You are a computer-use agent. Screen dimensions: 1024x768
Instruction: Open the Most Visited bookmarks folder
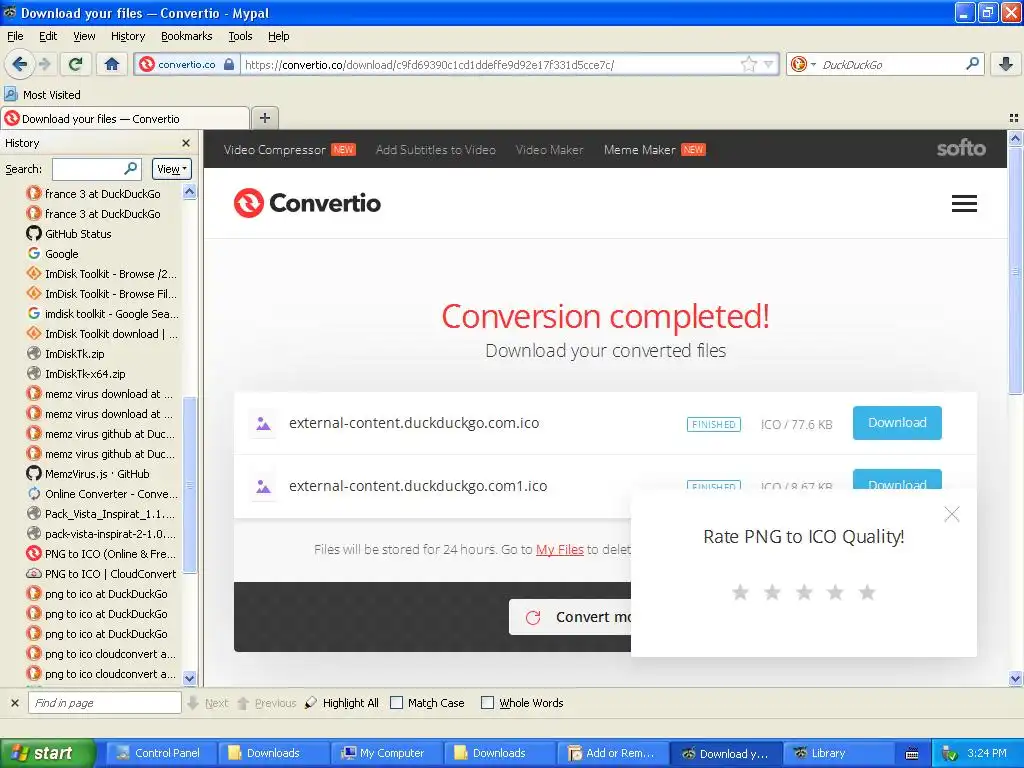[43, 95]
